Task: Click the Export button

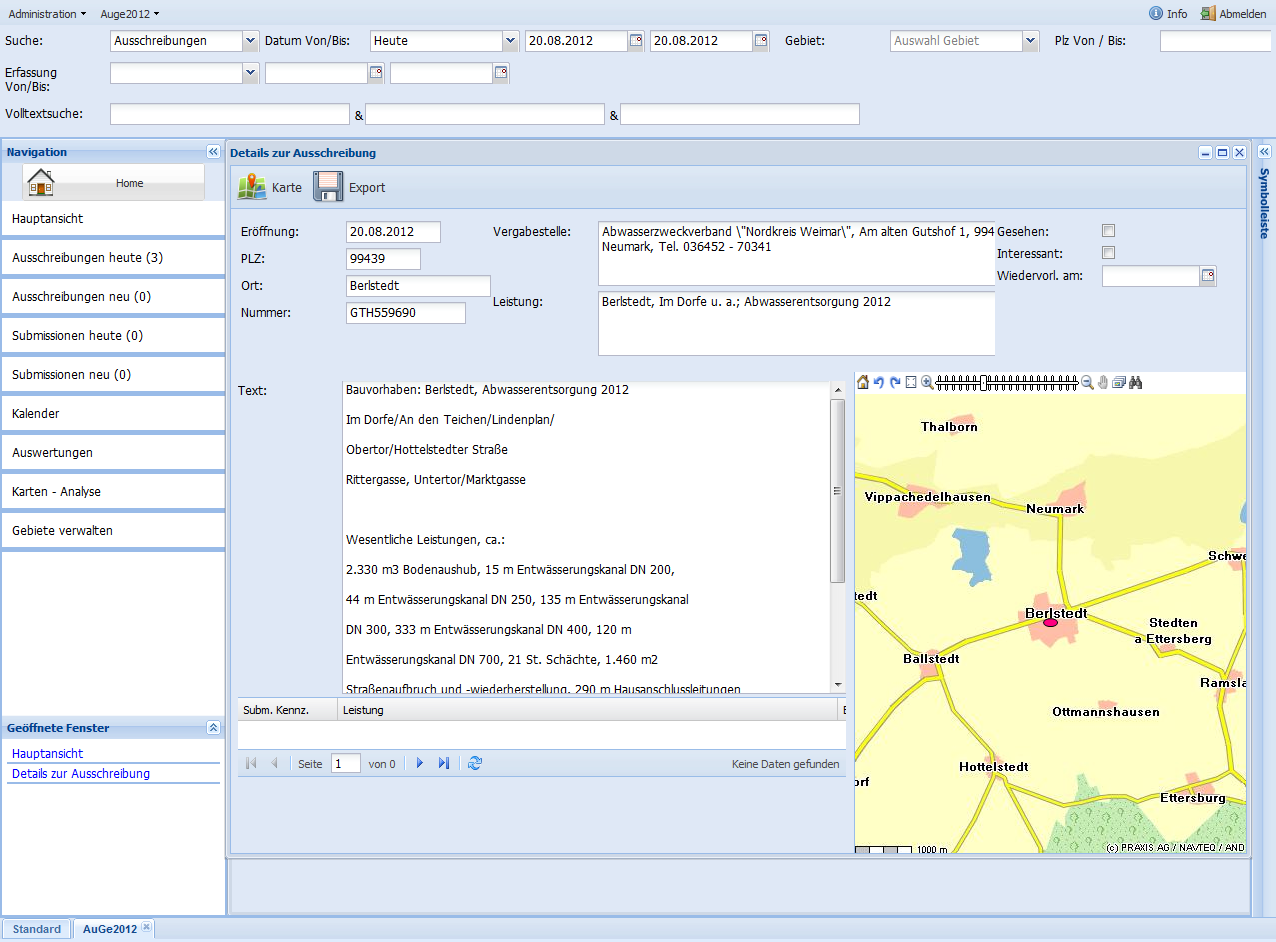Action: [349, 187]
